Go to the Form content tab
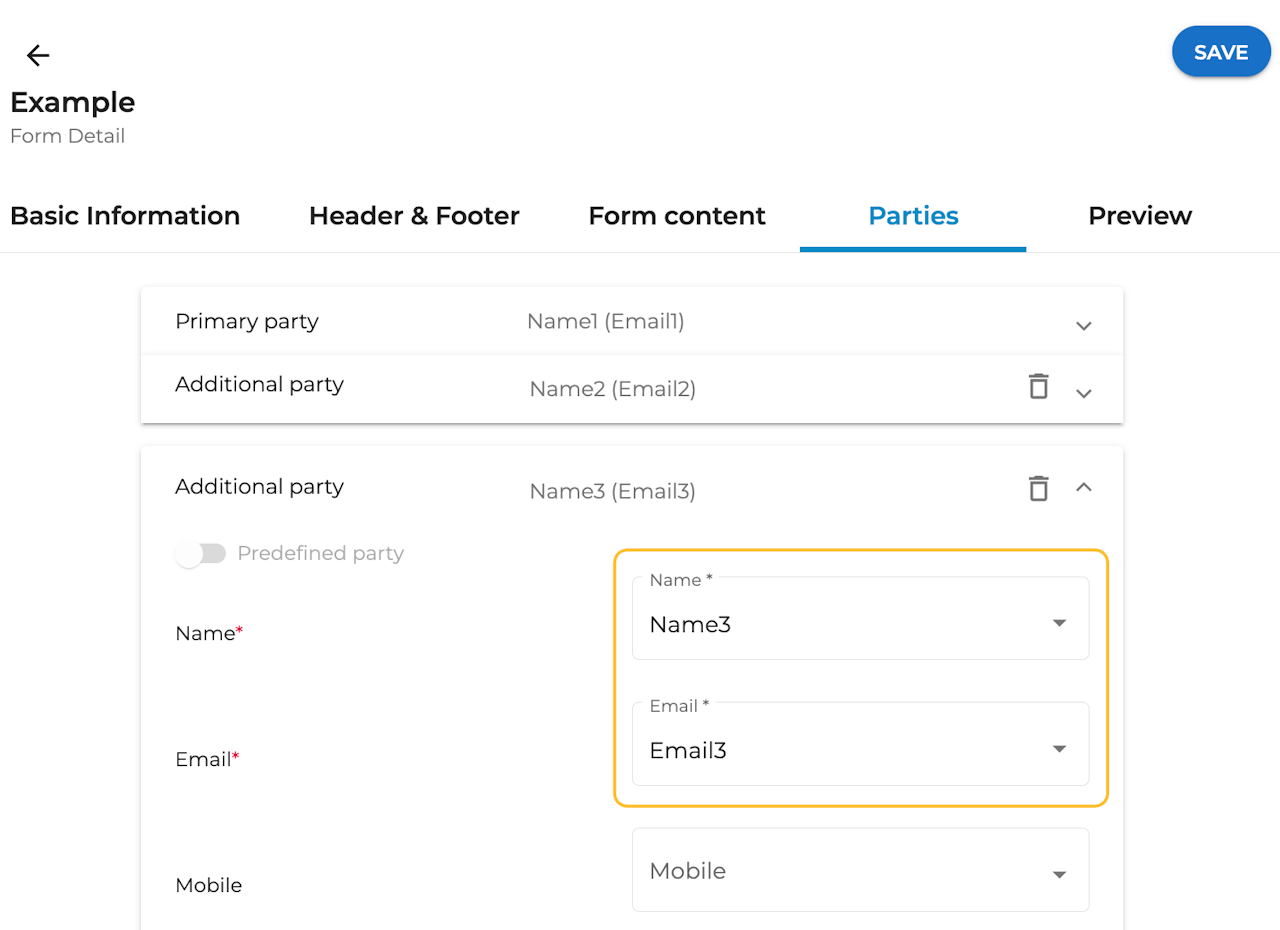The height and width of the screenshot is (930, 1280). [x=677, y=216]
